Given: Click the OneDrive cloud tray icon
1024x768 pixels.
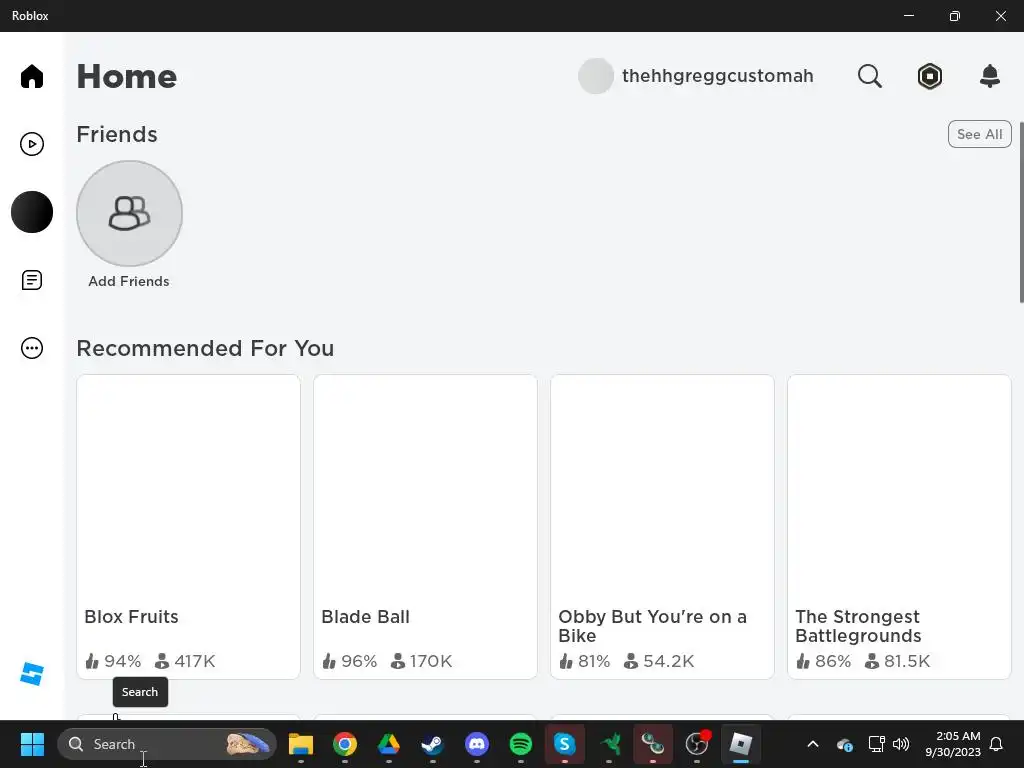Looking at the screenshot, I should [x=844, y=744].
